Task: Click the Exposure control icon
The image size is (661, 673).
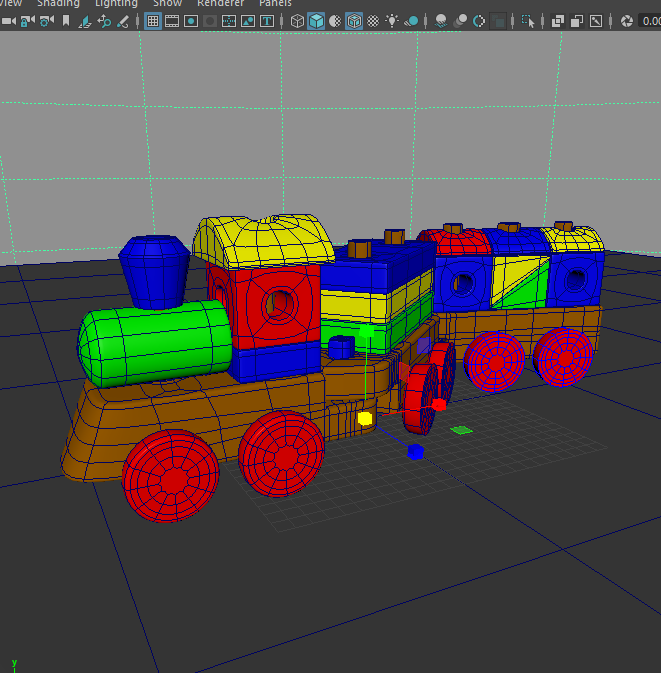Action: pyautogui.click(x=627, y=20)
